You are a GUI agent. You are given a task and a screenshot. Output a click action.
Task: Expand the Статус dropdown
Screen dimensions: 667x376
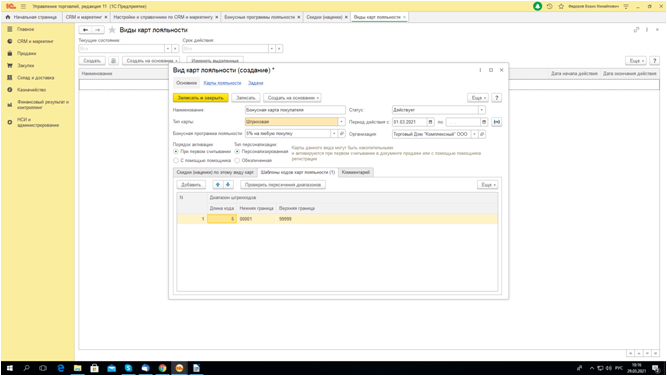pos(482,110)
